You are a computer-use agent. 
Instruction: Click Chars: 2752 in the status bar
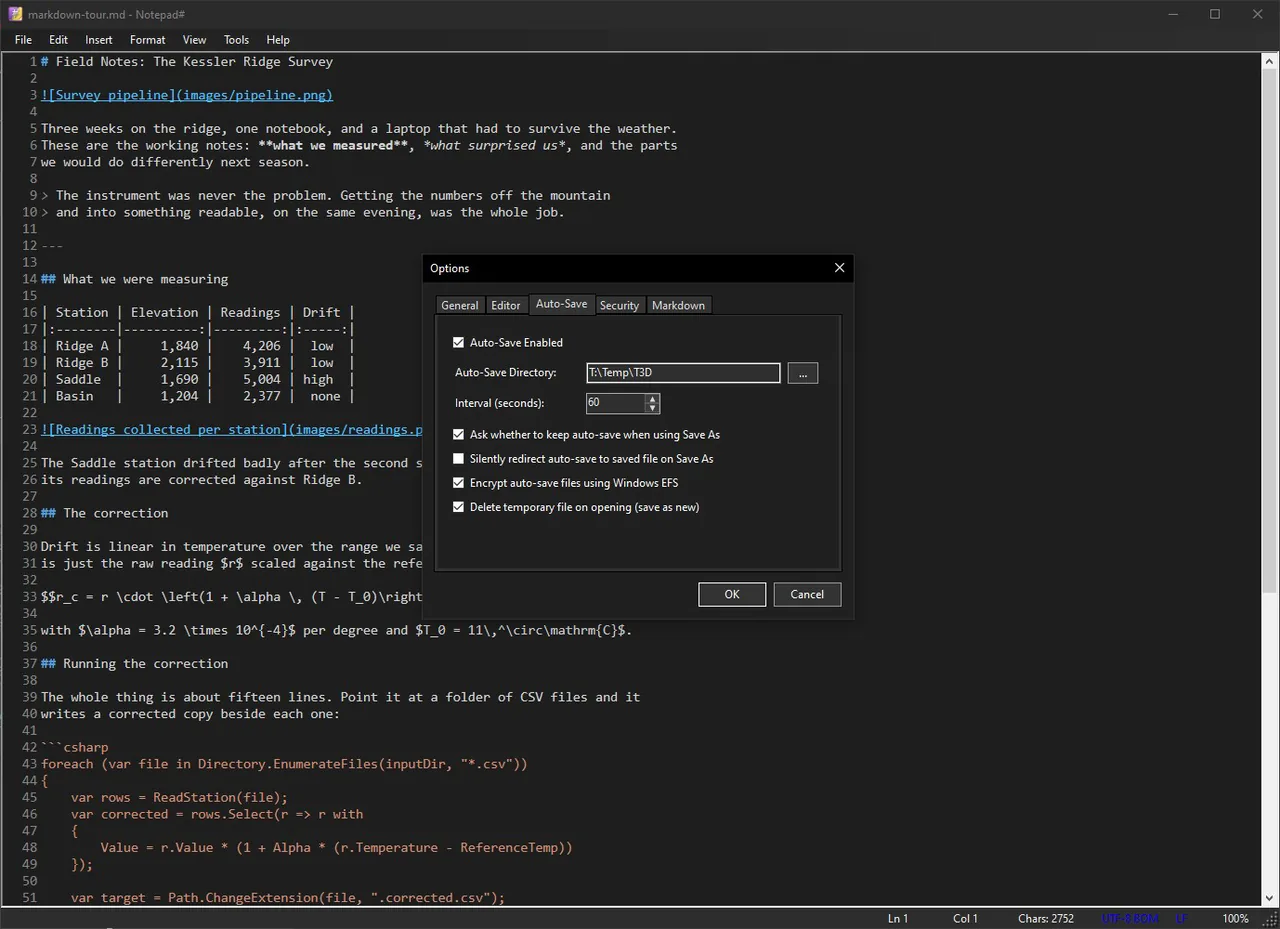(x=1046, y=918)
